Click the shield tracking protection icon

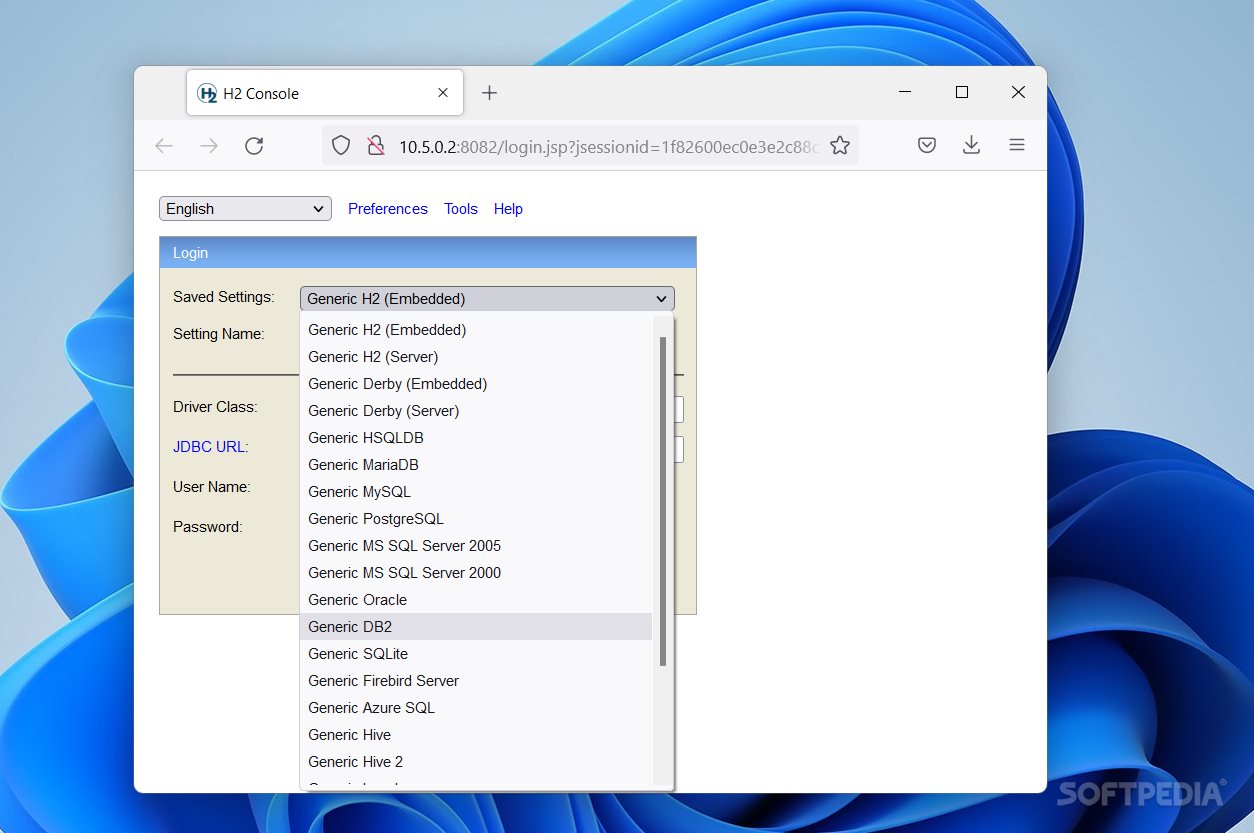(341, 146)
